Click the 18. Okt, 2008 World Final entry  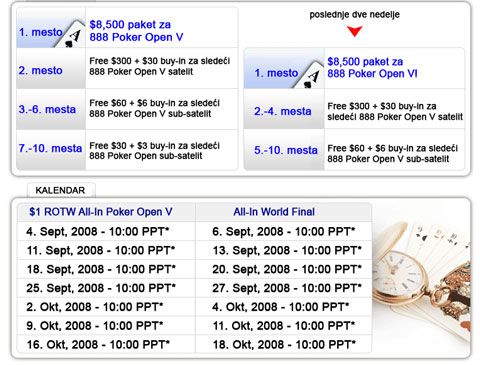pos(284,344)
